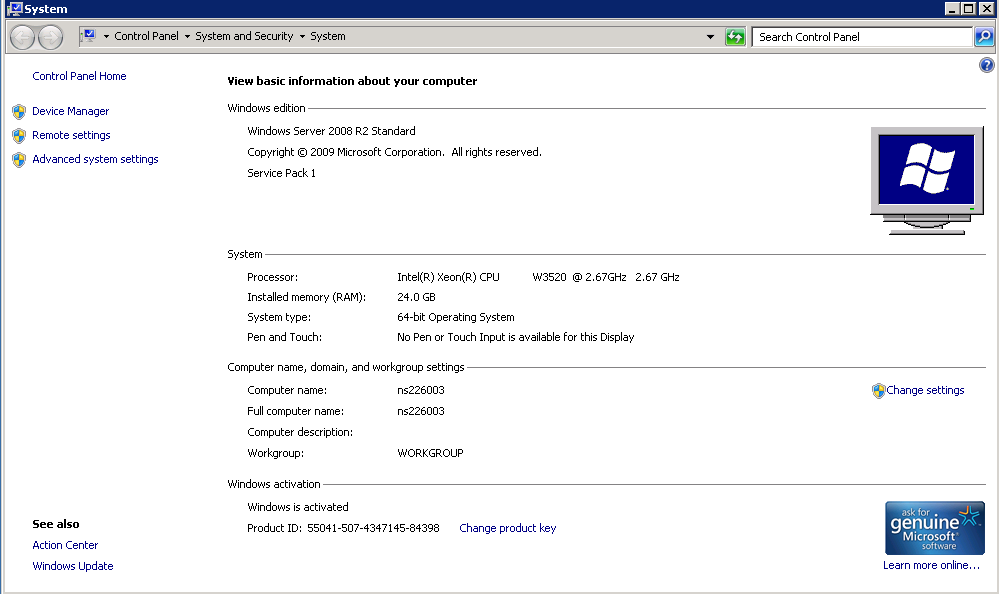Click the System window title bar icon
This screenshot has height=594, width=999.
coord(15,9)
